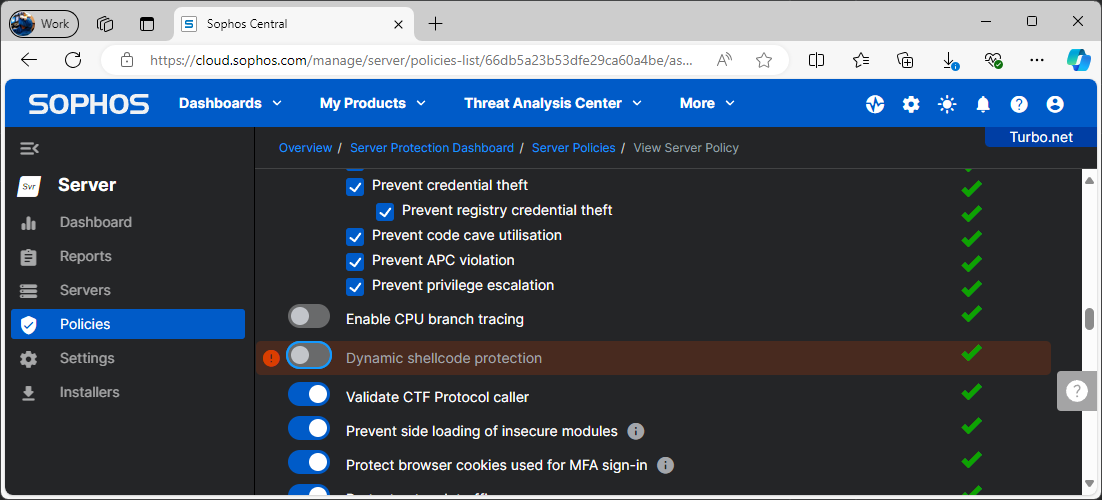Open Installers from the sidebar
The height and width of the screenshot is (500, 1102).
(89, 392)
